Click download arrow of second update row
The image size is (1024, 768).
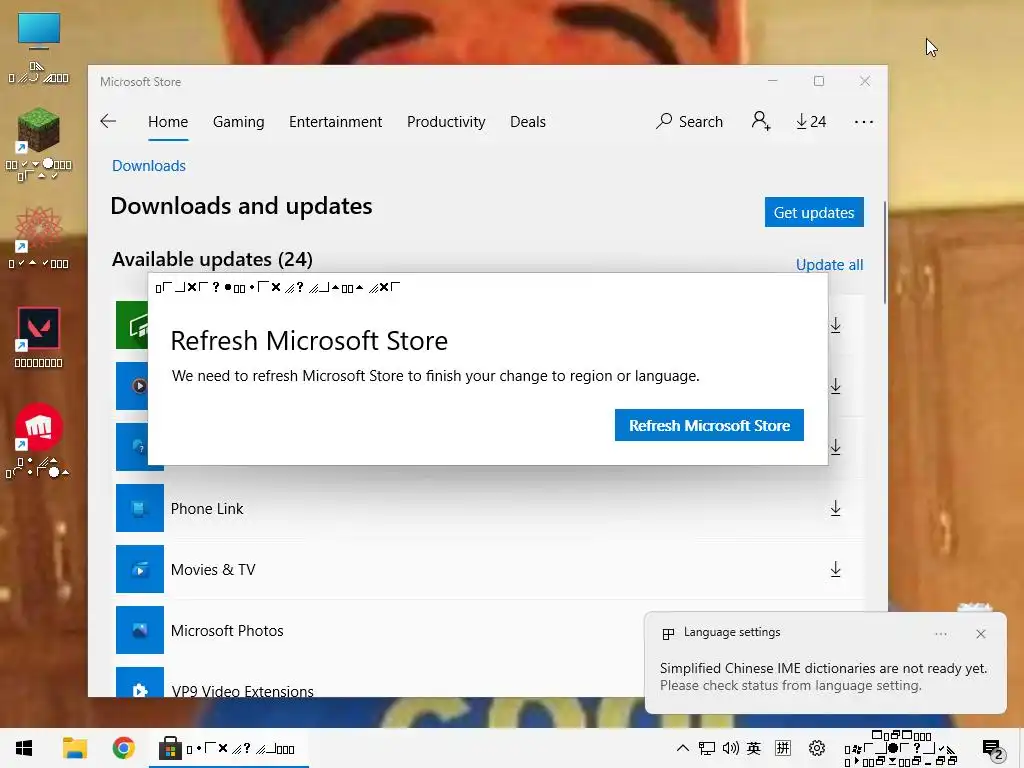click(x=835, y=386)
